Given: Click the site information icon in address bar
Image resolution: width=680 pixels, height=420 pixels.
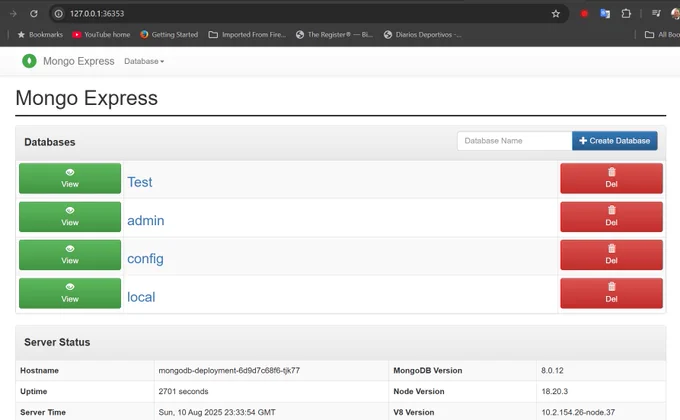Looking at the screenshot, I should tap(59, 13).
